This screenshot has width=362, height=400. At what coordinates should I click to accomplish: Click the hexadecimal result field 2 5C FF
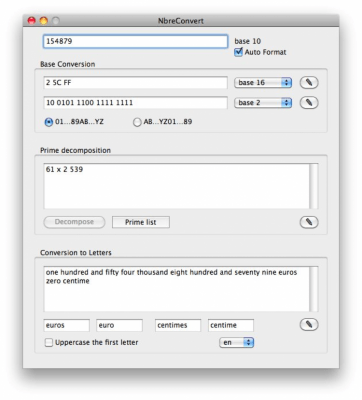[135, 83]
